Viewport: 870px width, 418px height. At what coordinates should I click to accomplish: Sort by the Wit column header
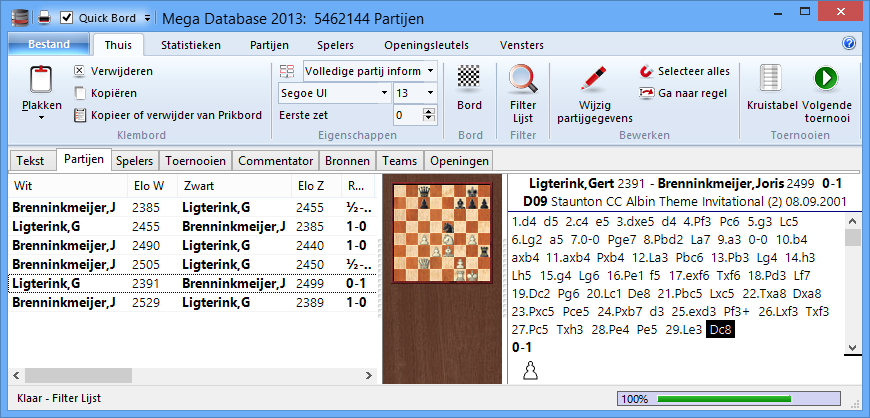click(68, 186)
